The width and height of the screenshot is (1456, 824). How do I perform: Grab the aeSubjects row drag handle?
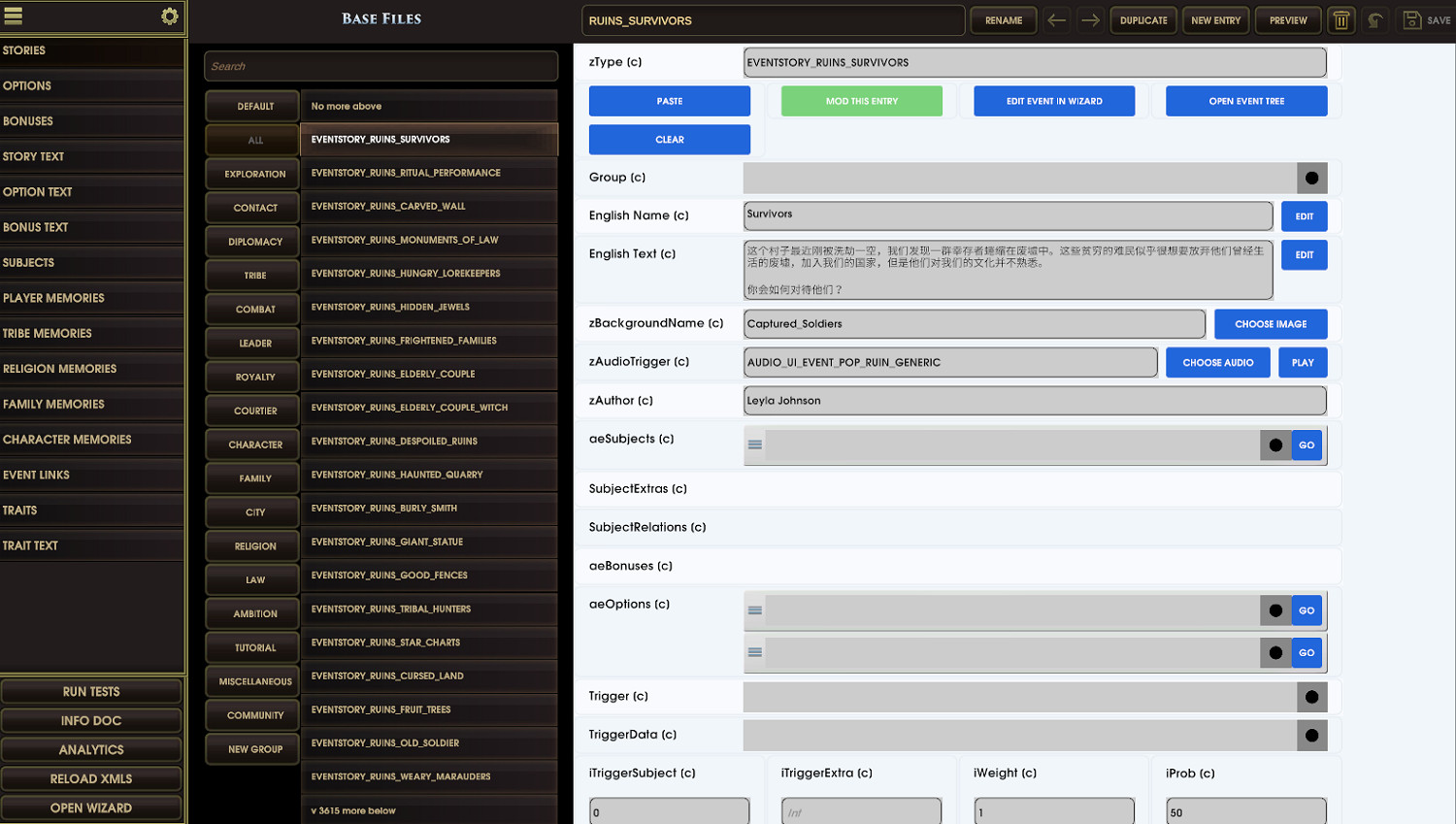(755, 445)
